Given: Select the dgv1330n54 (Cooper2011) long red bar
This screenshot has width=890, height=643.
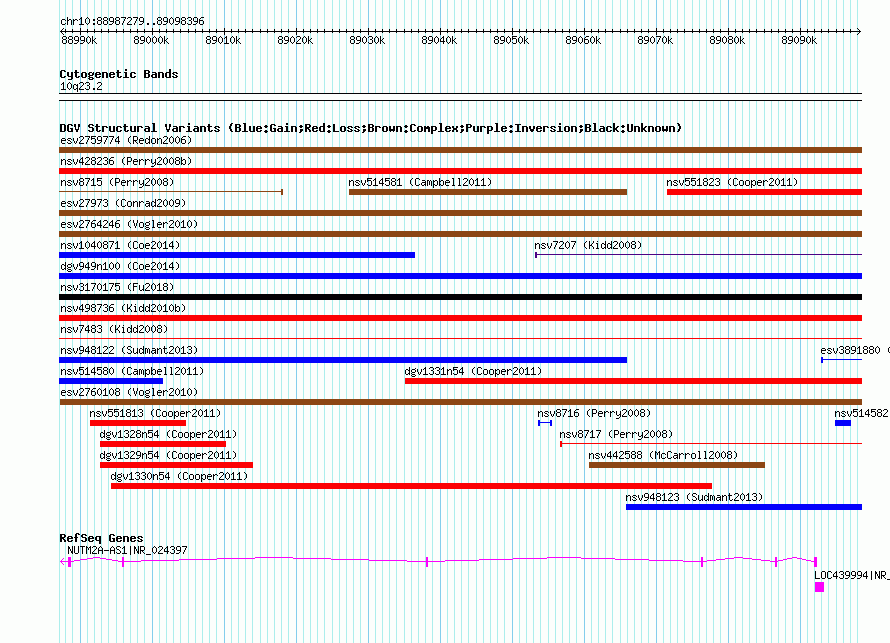Looking at the screenshot, I should [x=411, y=486].
